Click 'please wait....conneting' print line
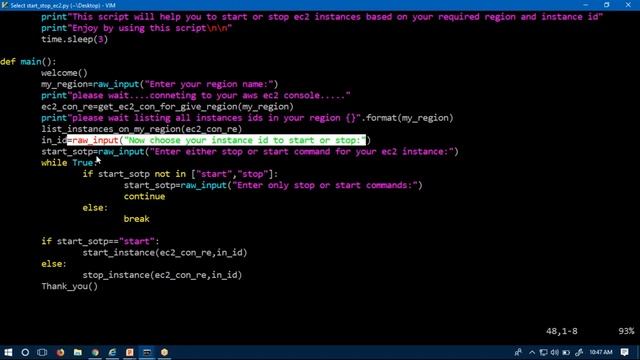The width and height of the screenshot is (640, 360). pos(196,96)
